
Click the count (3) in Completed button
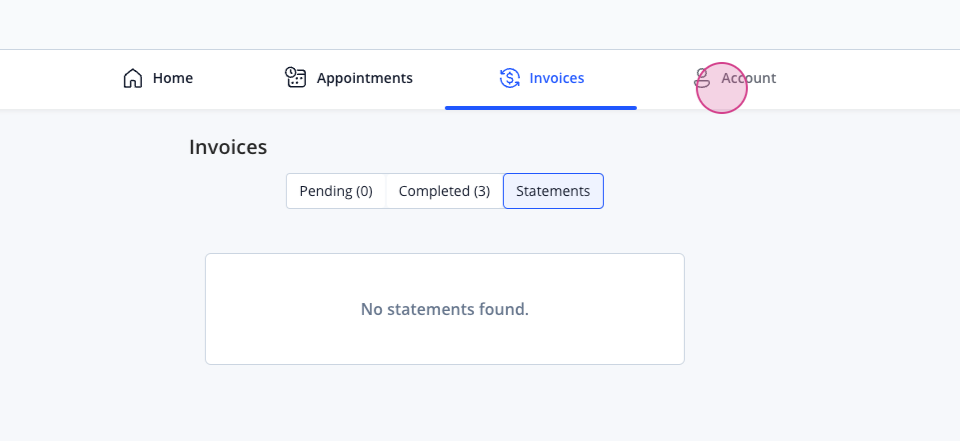(x=482, y=191)
